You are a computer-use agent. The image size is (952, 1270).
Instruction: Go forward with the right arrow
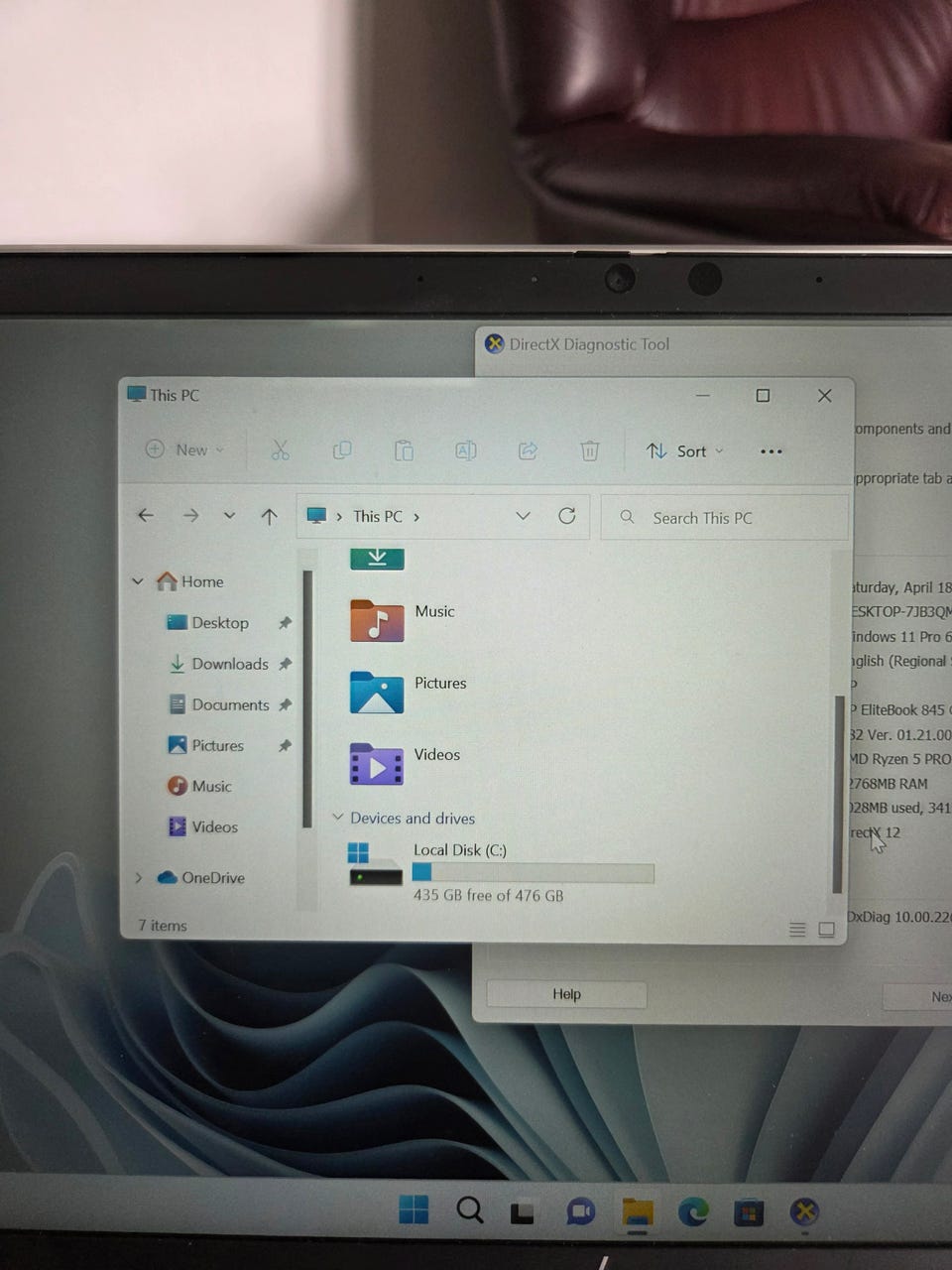190,515
